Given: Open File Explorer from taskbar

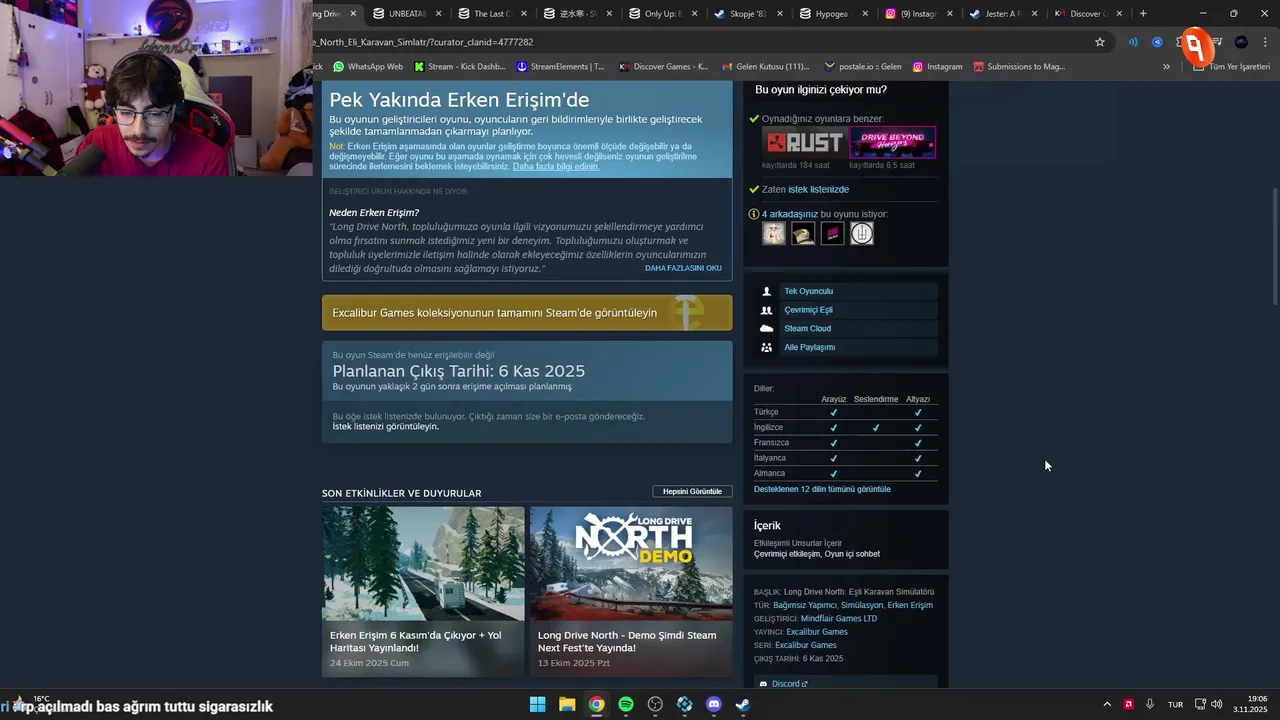Looking at the screenshot, I should point(567,704).
